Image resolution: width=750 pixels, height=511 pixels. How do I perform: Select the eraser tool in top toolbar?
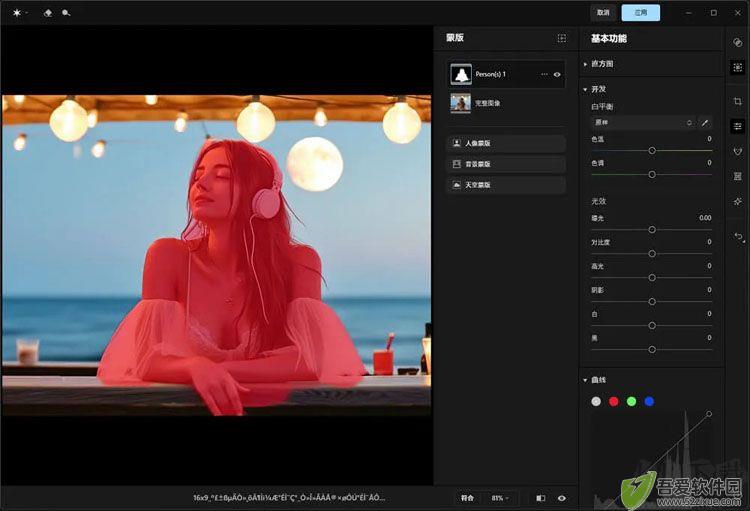(x=48, y=13)
